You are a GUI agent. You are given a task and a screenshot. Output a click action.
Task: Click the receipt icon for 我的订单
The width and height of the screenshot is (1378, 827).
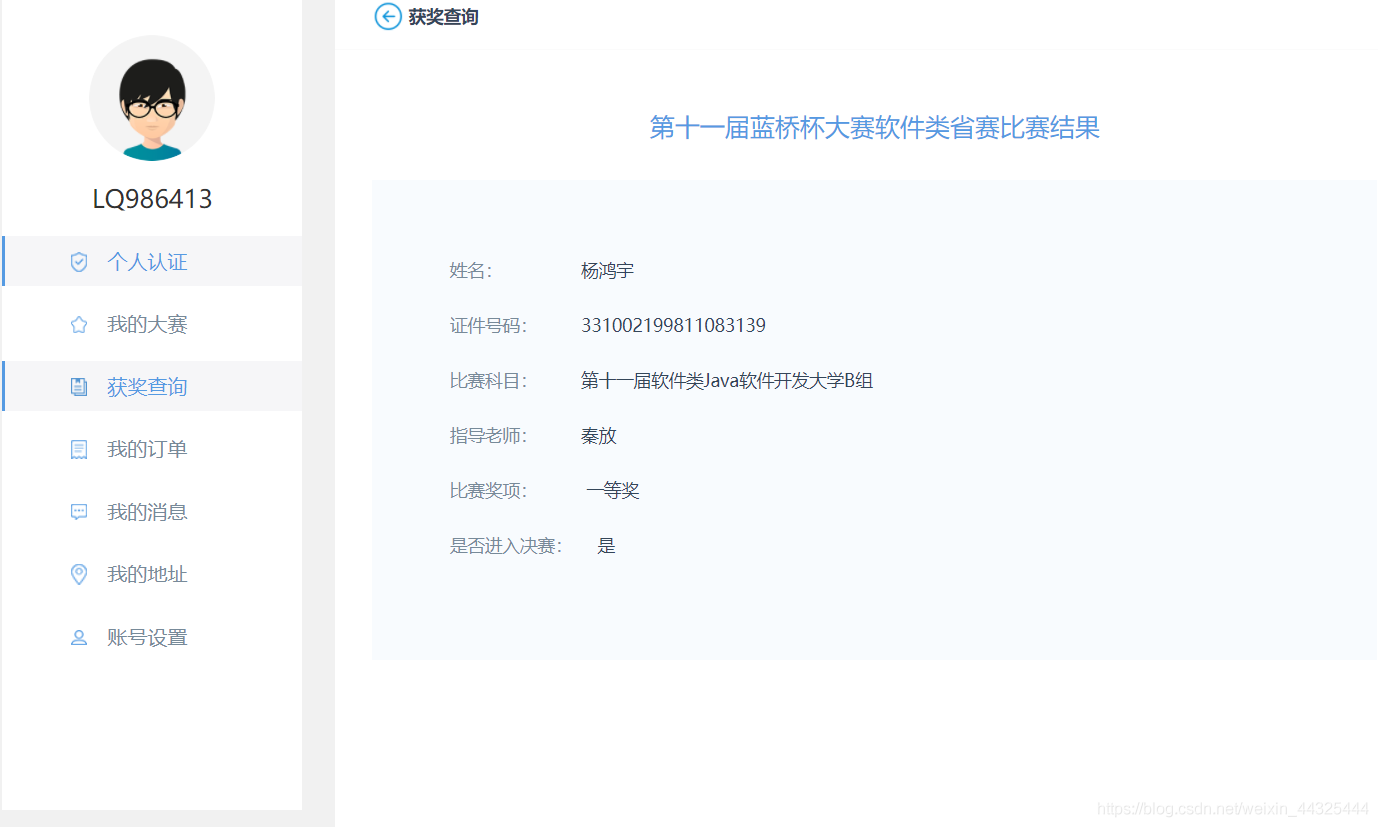pyautogui.click(x=79, y=449)
